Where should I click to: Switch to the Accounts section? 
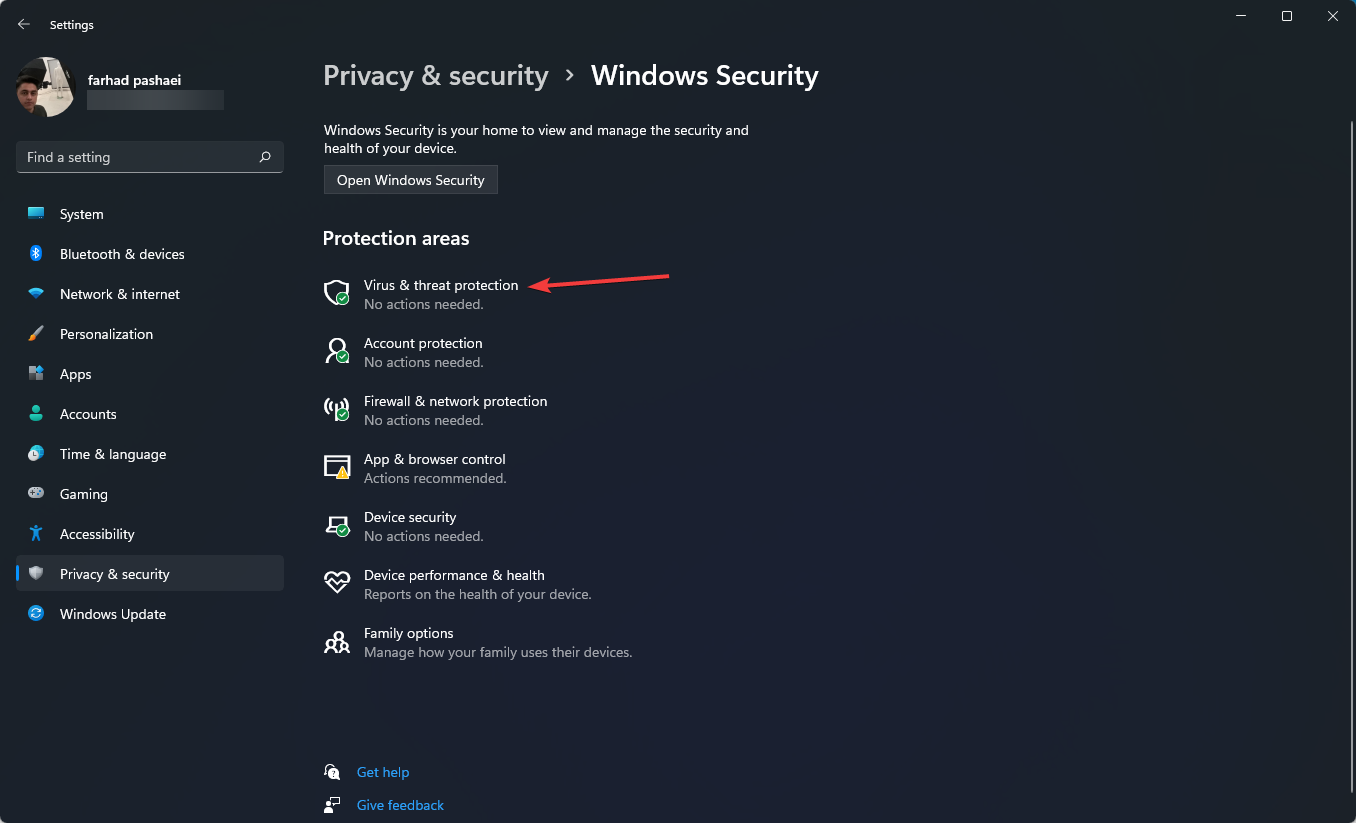(x=86, y=413)
